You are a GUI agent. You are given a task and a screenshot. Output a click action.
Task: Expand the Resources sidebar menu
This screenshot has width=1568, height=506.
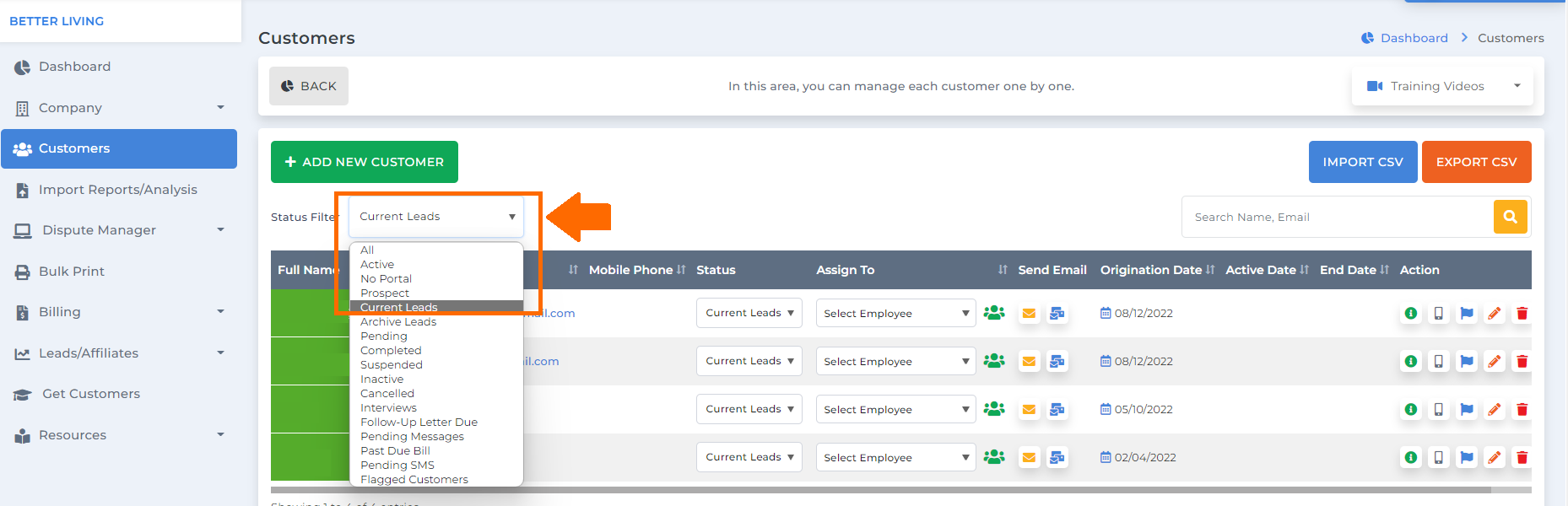click(x=119, y=435)
